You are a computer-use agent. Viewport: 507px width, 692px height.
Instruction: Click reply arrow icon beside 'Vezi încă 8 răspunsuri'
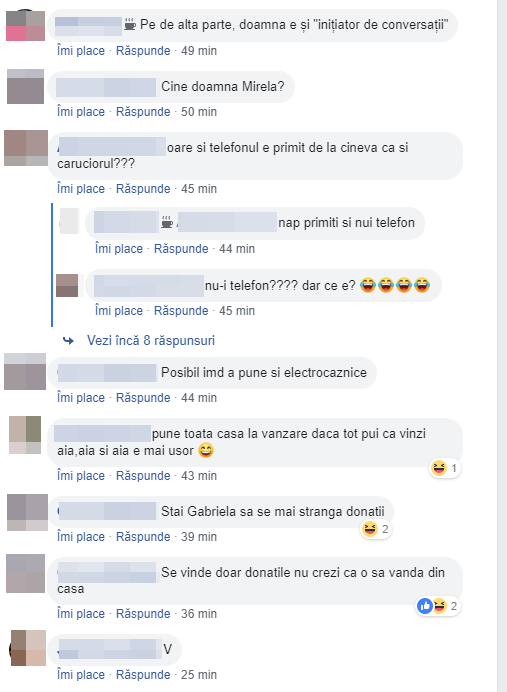(x=68, y=340)
